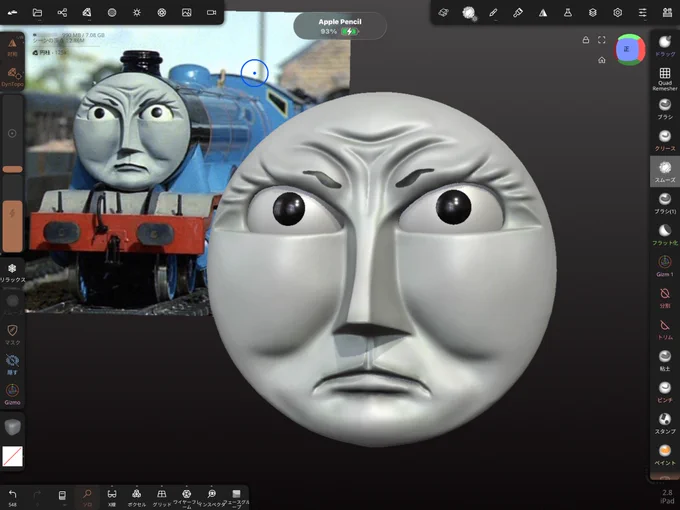Image resolution: width=680 pixels, height=510 pixels.
Task: Open the Layers stack menu
Action: pyautogui.click(x=593, y=13)
